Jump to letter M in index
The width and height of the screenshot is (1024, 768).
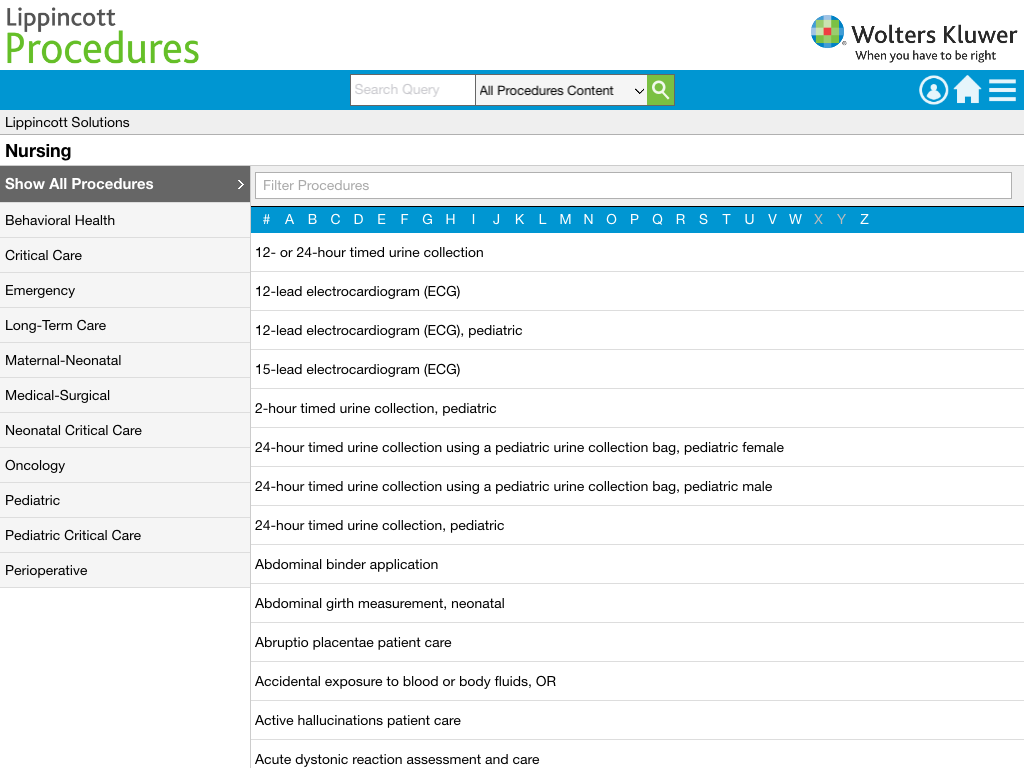(565, 219)
